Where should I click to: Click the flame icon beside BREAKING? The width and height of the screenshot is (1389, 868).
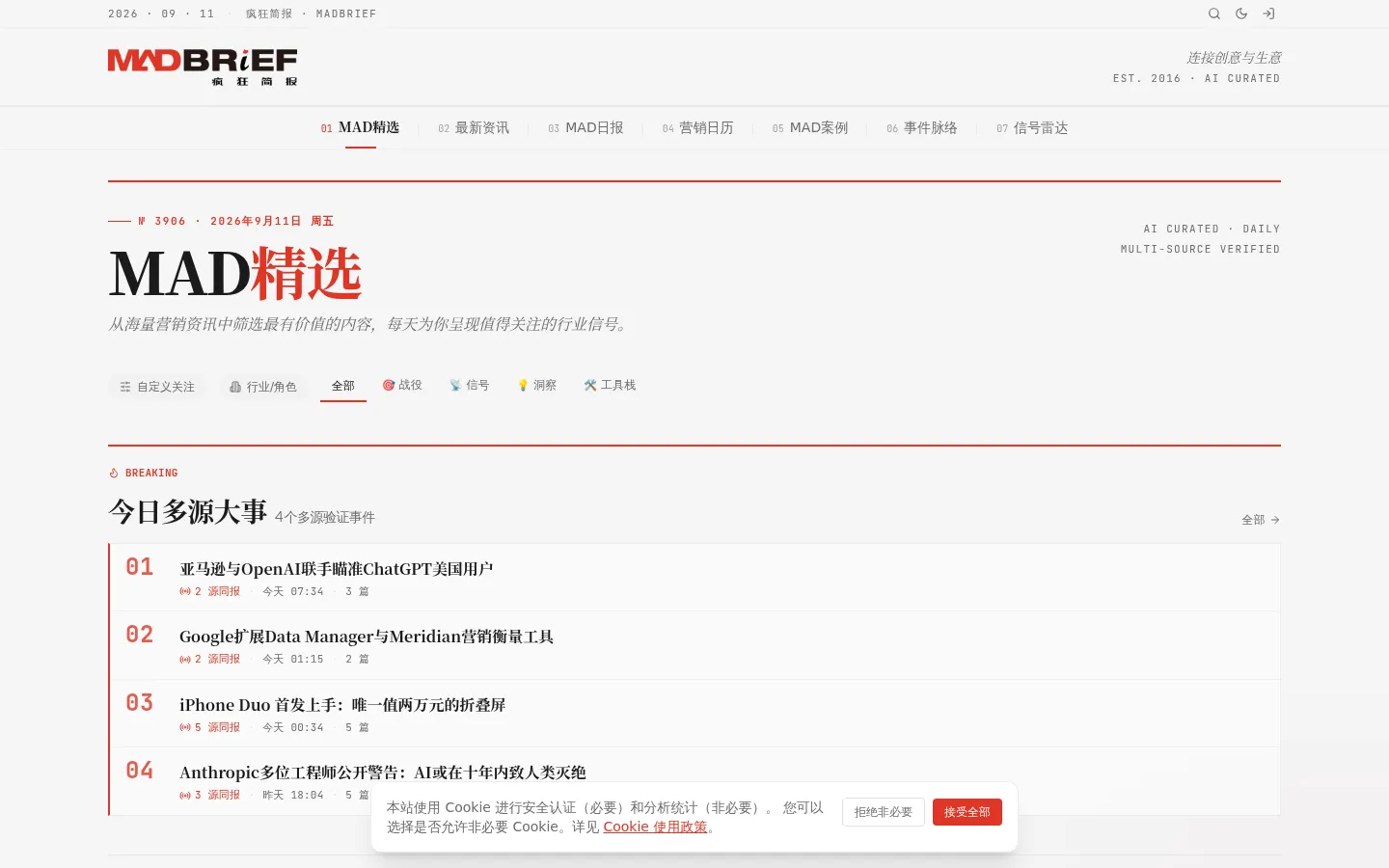(114, 473)
